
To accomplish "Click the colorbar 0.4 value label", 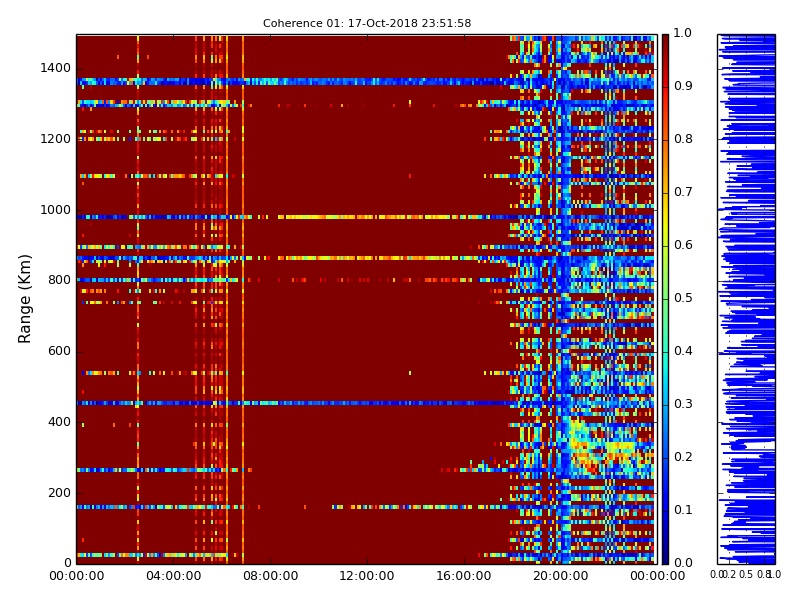I will pyautogui.click(x=683, y=351).
